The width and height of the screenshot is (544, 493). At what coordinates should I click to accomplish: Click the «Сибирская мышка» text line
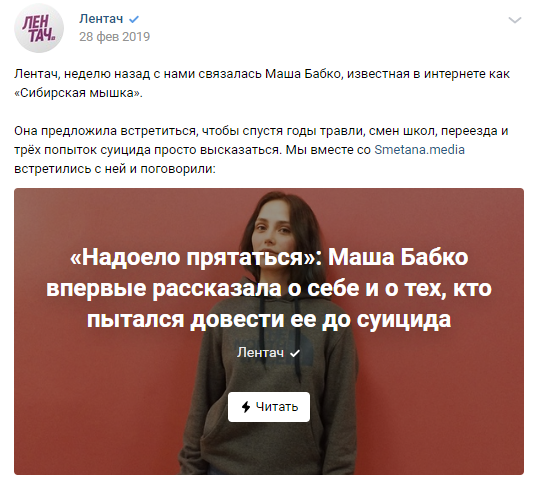pyautogui.click(x=78, y=93)
